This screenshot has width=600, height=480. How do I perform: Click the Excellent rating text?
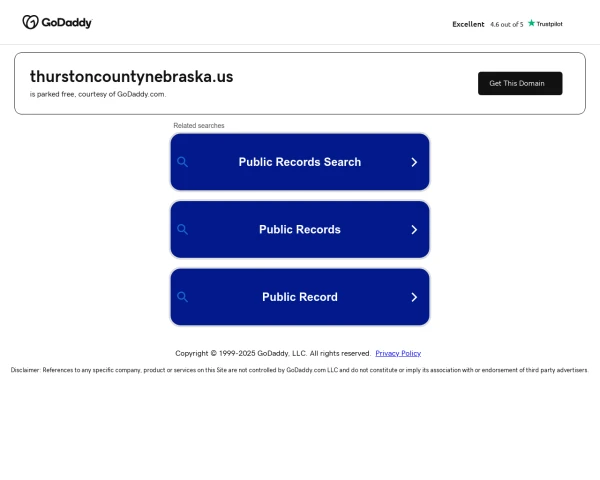(x=468, y=24)
